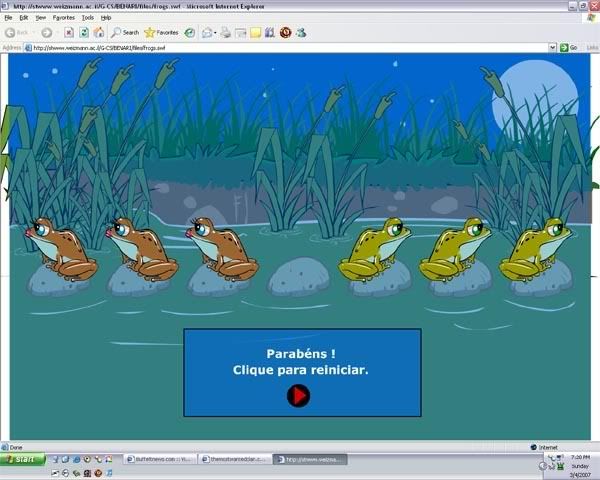
Task: Click the Go button beside address bar
Action: 568,47
